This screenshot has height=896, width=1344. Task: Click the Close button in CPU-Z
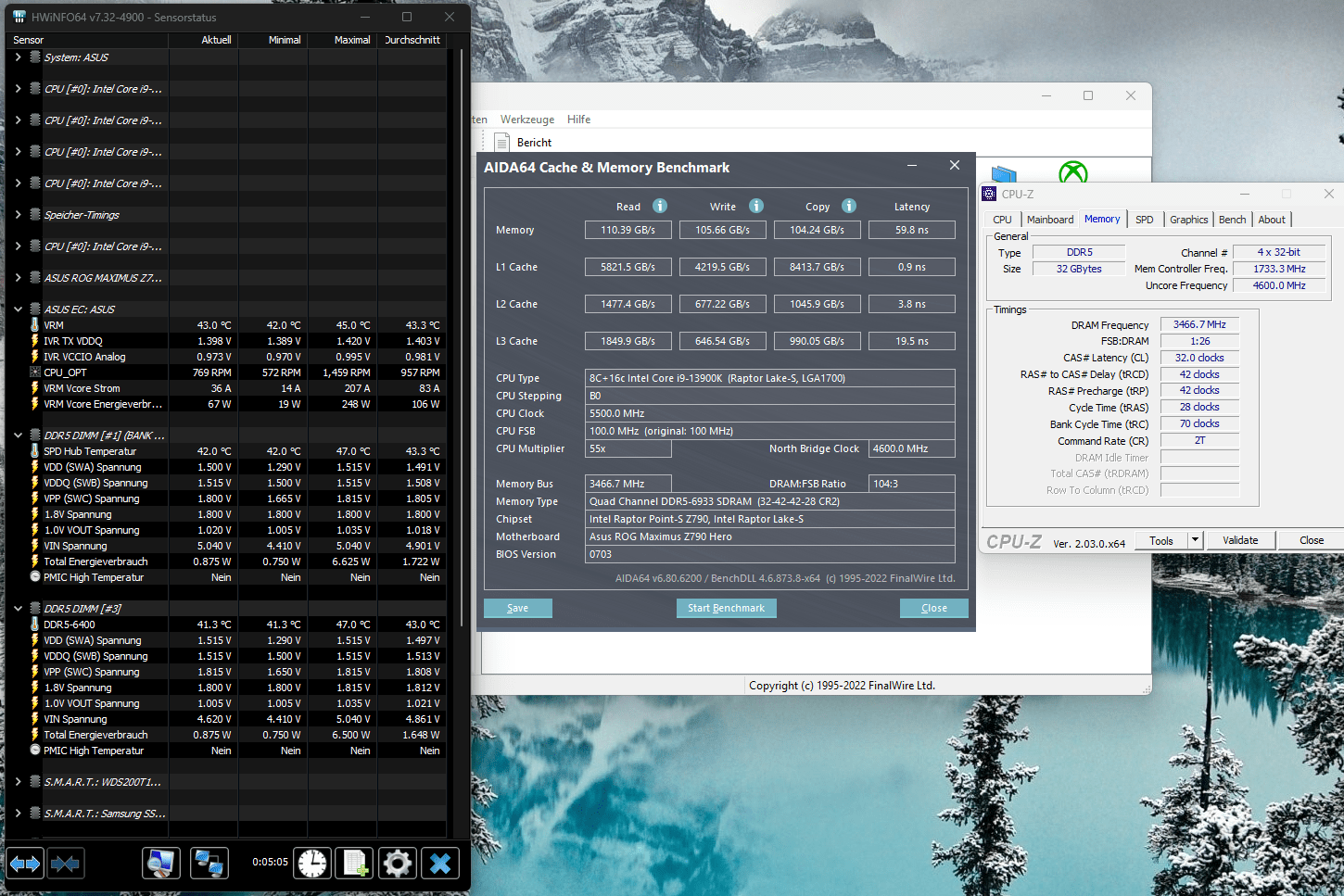coord(1312,540)
